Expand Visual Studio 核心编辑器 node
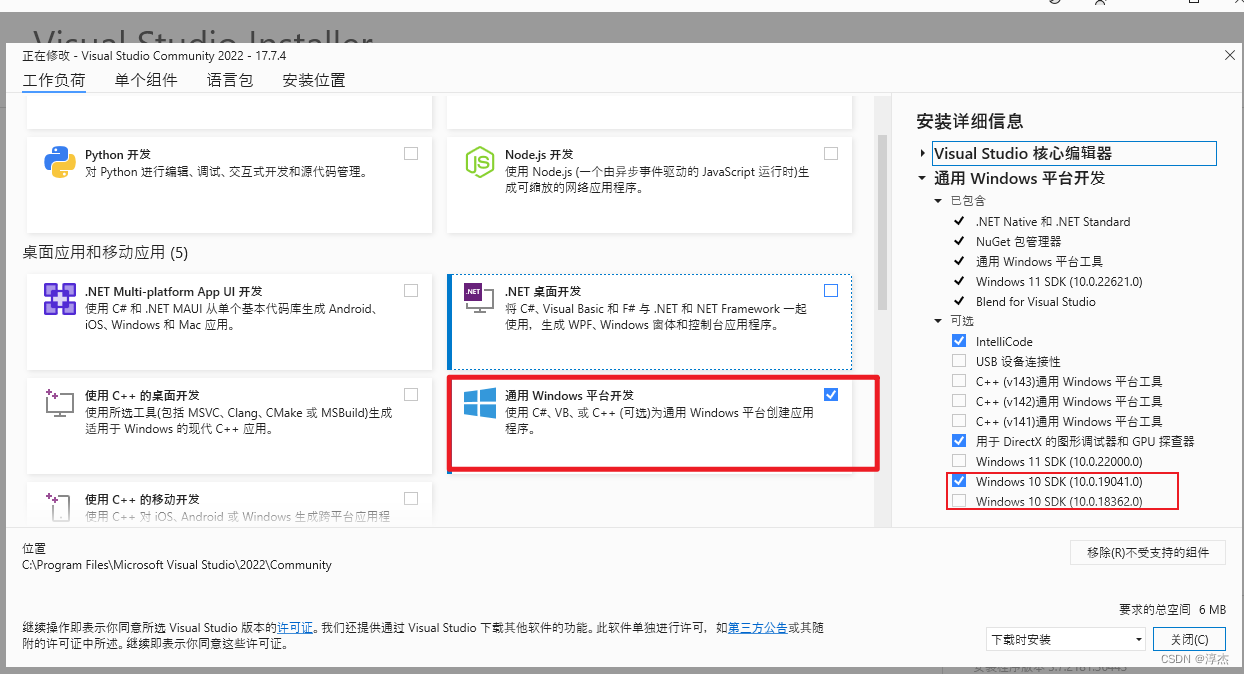 (x=923, y=154)
